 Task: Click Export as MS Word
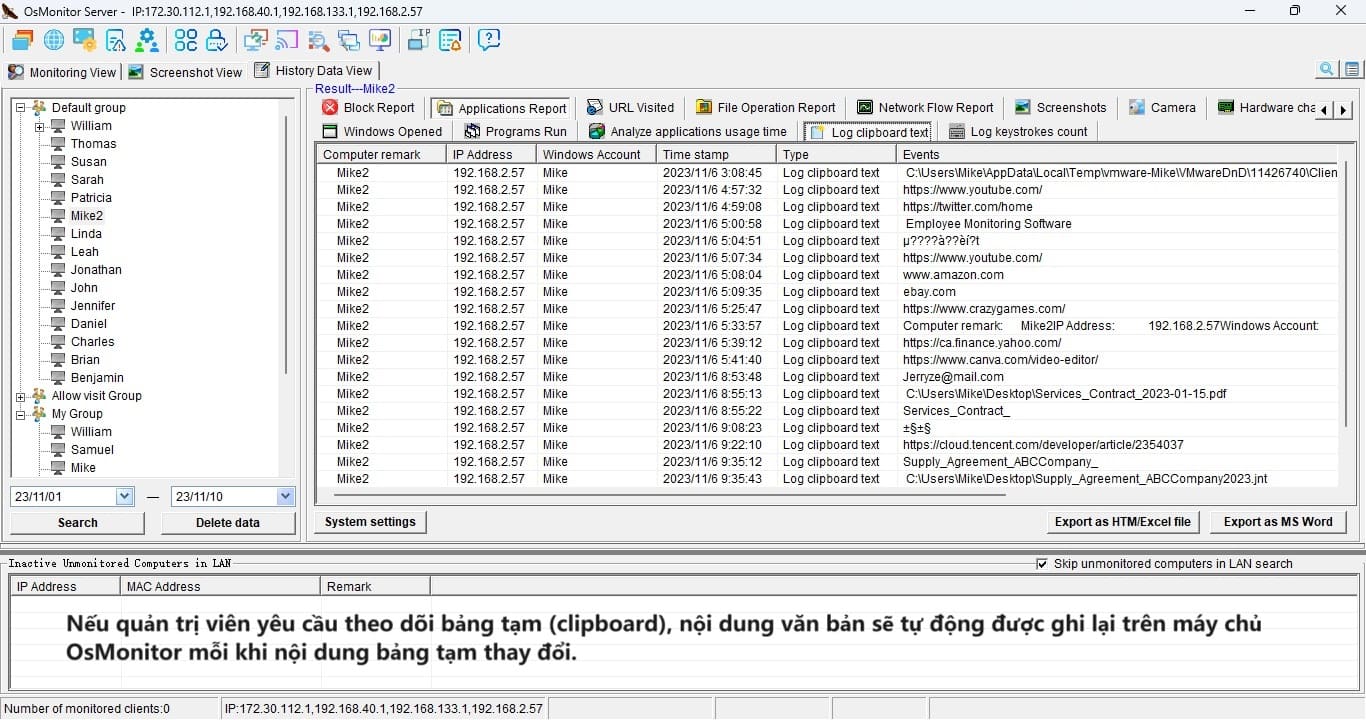(x=1278, y=521)
